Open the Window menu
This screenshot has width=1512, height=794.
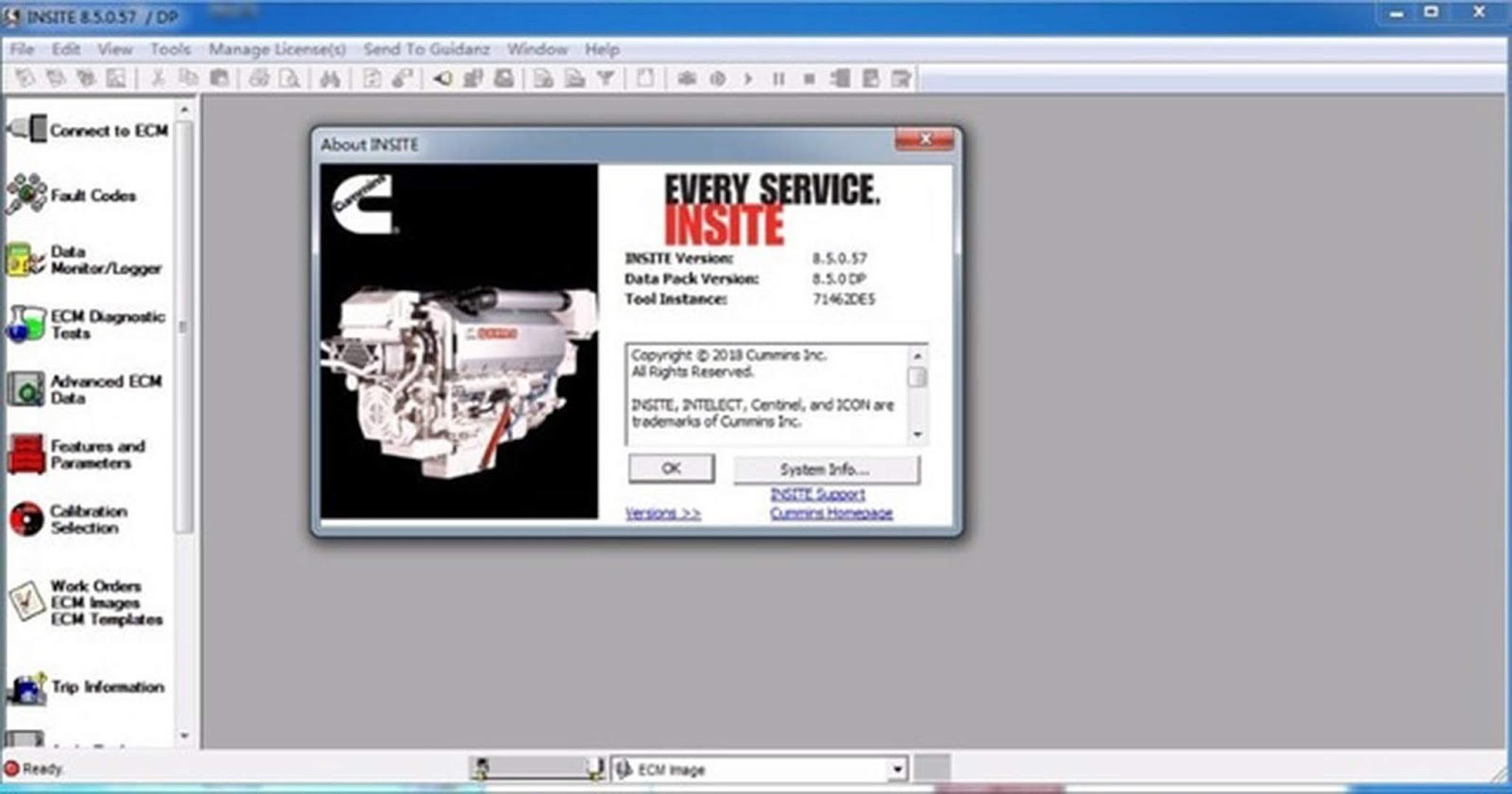(537, 49)
